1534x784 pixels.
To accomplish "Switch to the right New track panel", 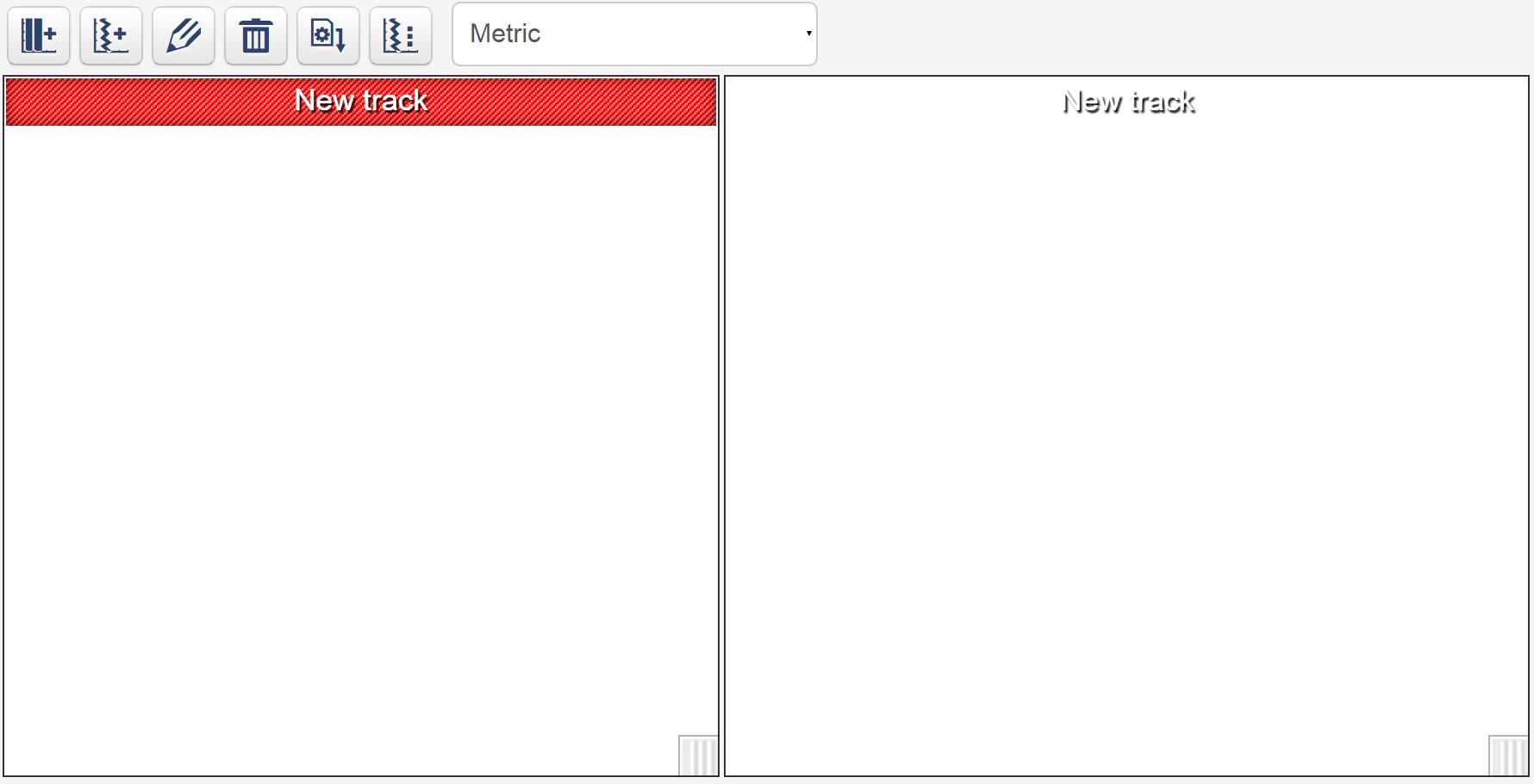I will pos(1127,101).
